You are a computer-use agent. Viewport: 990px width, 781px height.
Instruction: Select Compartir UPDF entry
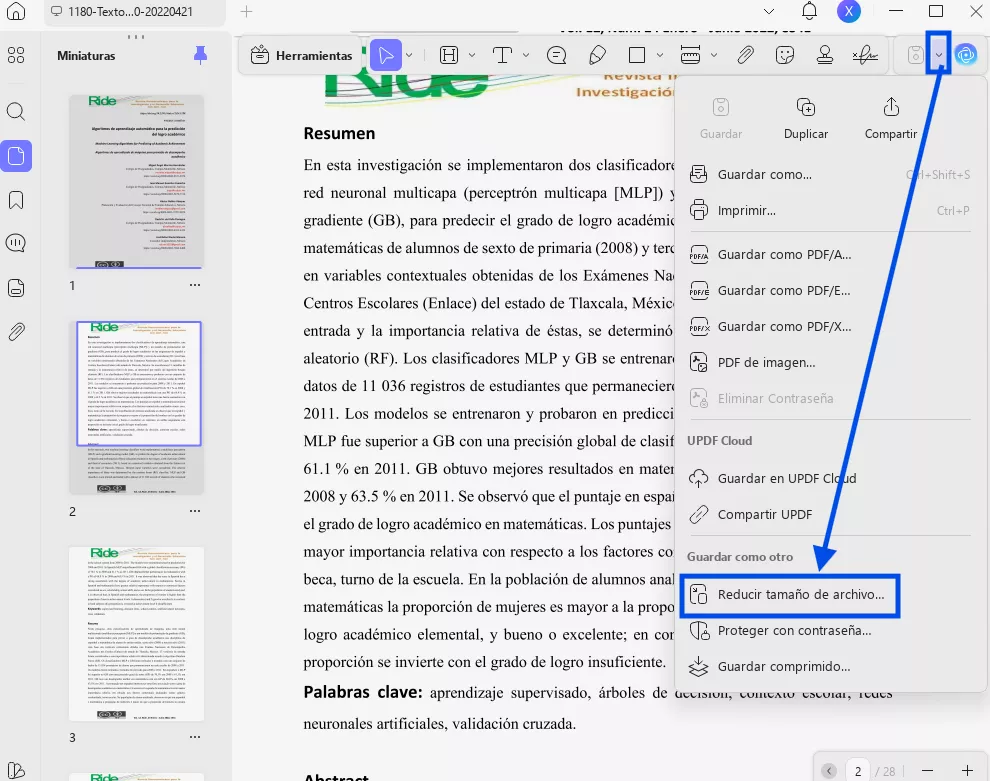click(830, 515)
